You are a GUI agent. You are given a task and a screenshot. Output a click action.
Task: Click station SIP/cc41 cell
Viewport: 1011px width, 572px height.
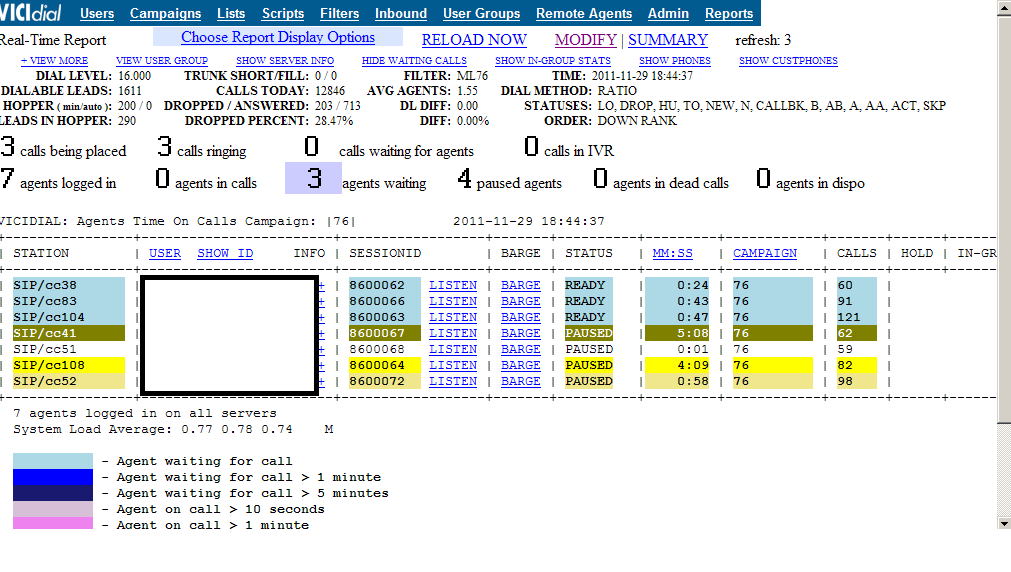coord(68,333)
